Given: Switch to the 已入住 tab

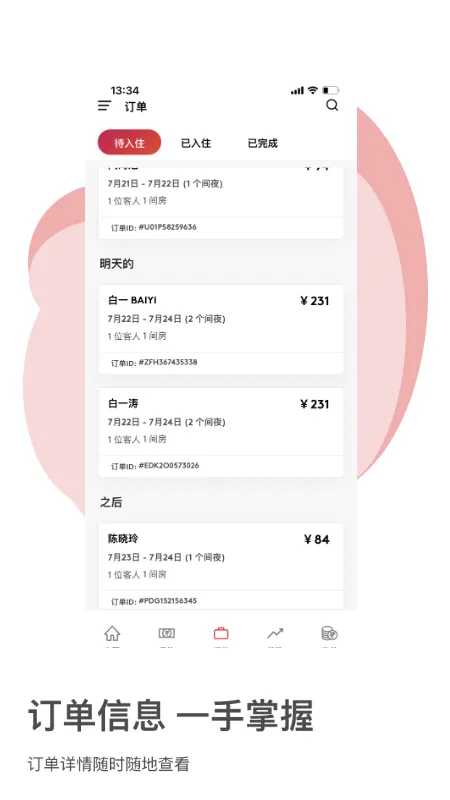Looking at the screenshot, I should [196, 143].
